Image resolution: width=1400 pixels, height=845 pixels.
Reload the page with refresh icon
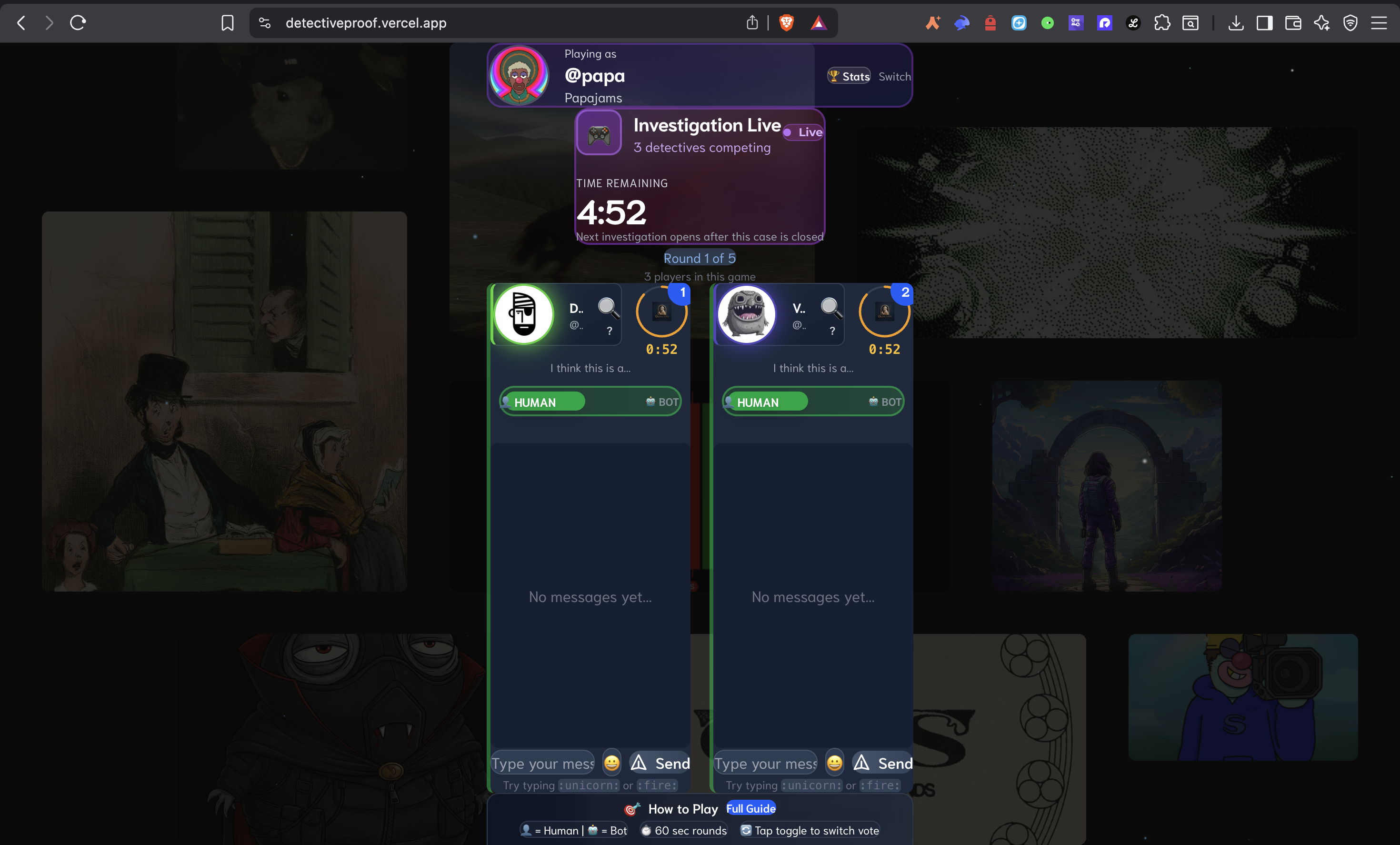click(78, 23)
